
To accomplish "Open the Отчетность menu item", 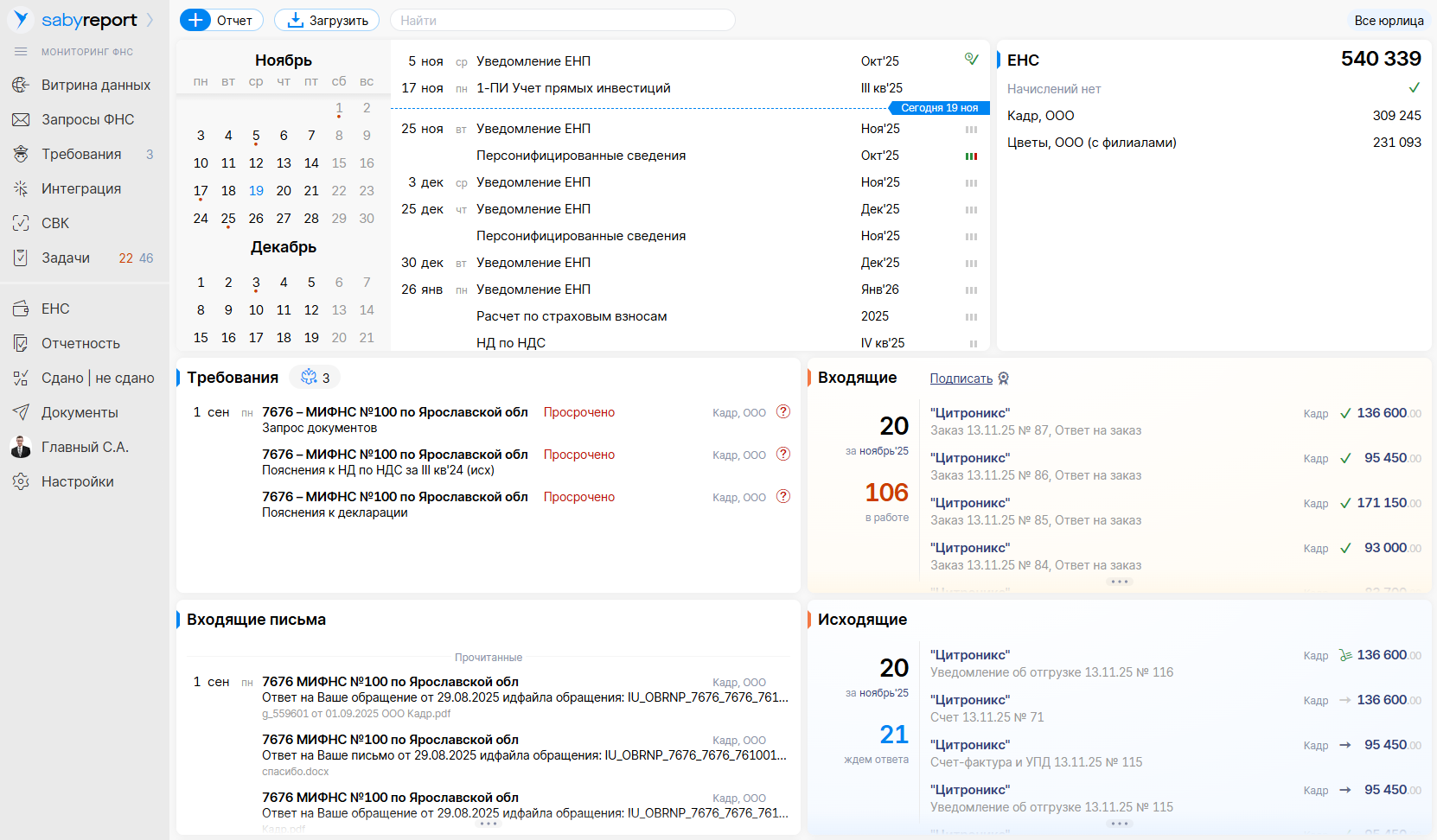I will [x=80, y=343].
